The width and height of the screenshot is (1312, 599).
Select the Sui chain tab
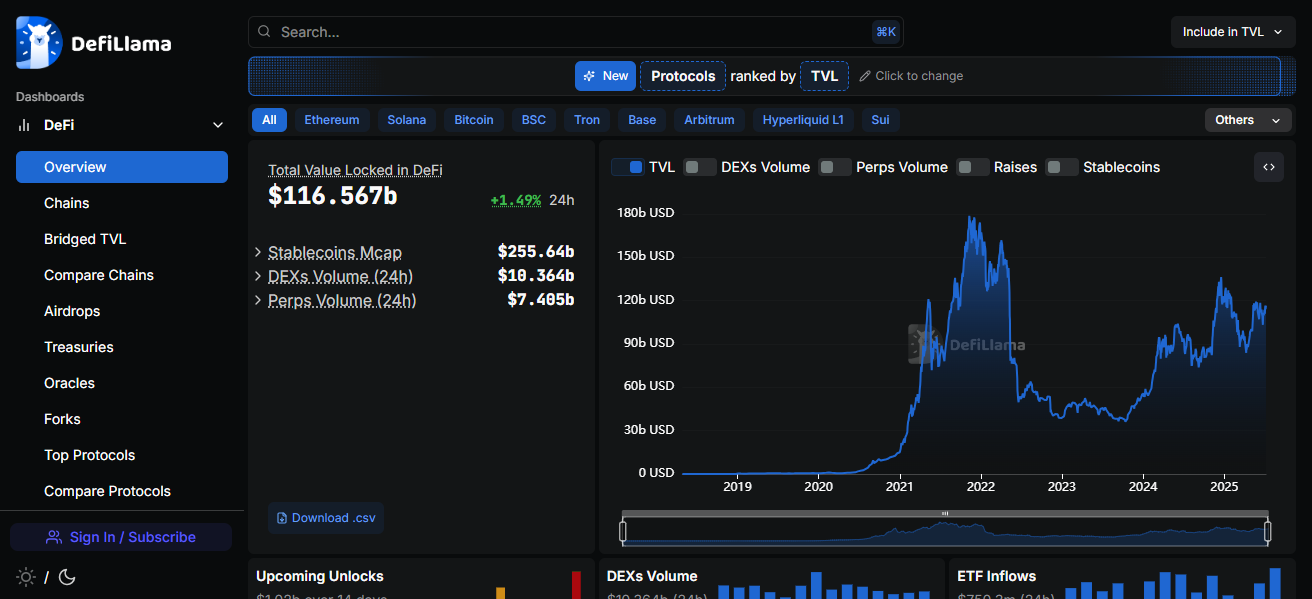coord(880,120)
